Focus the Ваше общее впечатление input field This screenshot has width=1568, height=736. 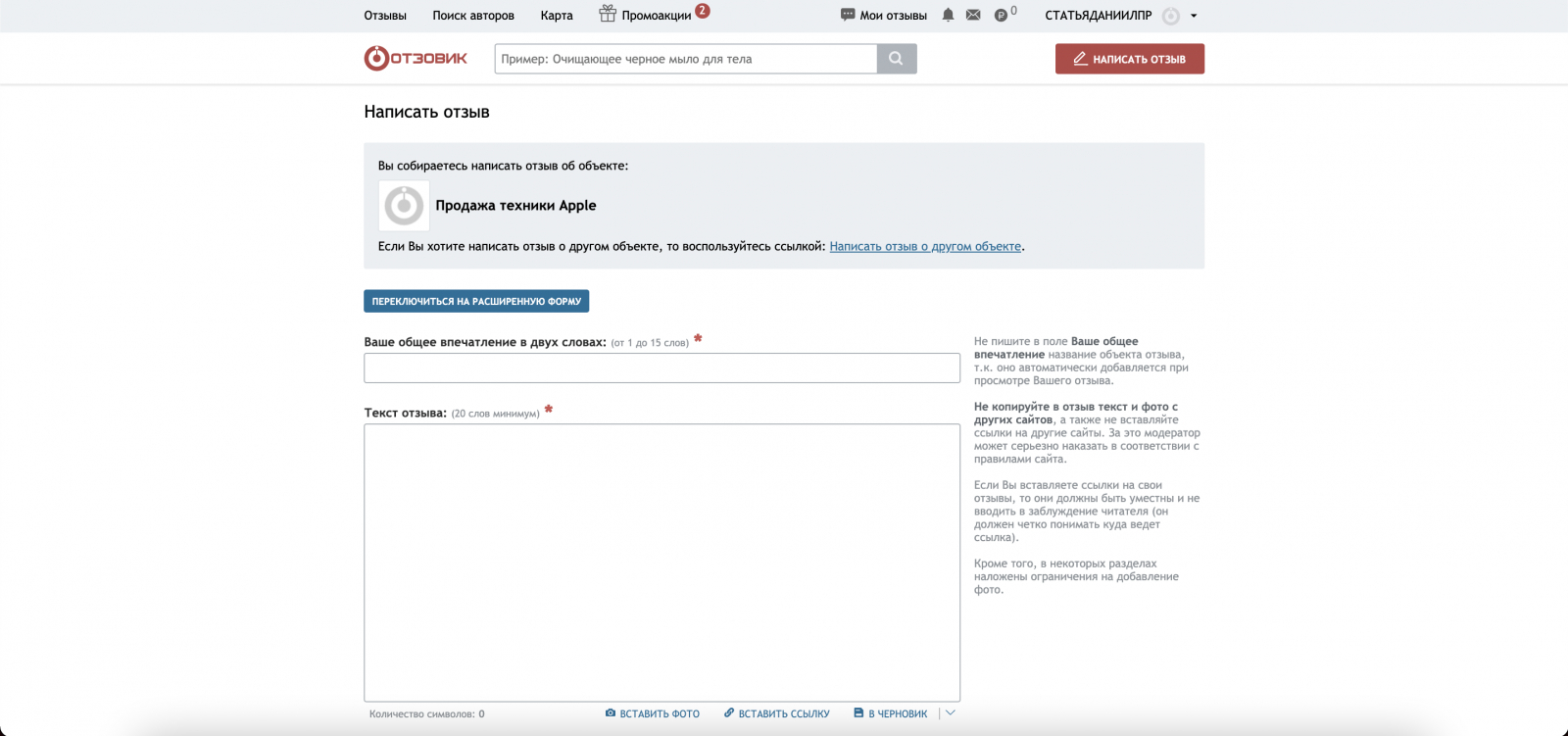661,368
